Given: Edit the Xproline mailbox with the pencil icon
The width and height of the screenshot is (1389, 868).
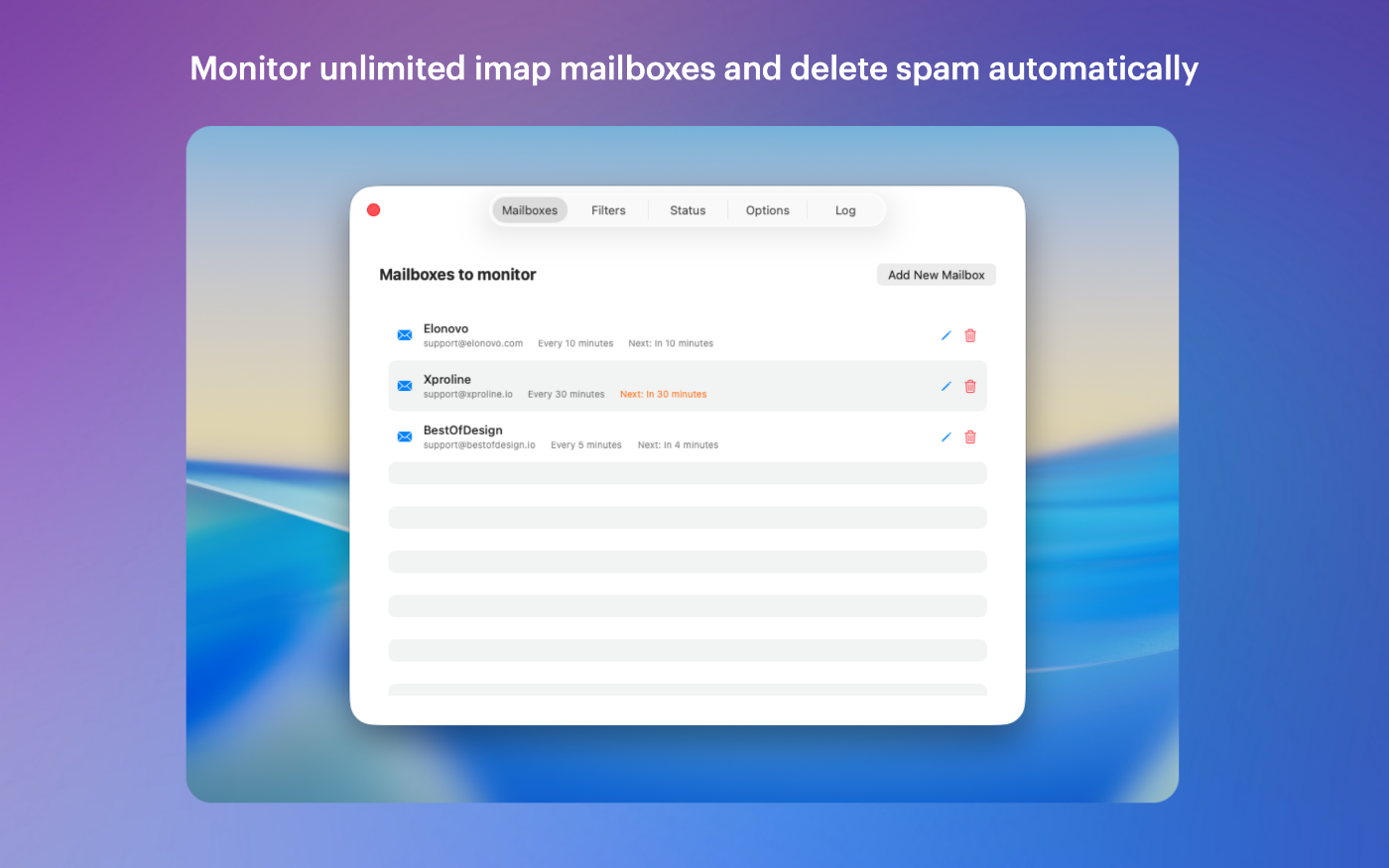Looking at the screenshot, I should 946,386.
